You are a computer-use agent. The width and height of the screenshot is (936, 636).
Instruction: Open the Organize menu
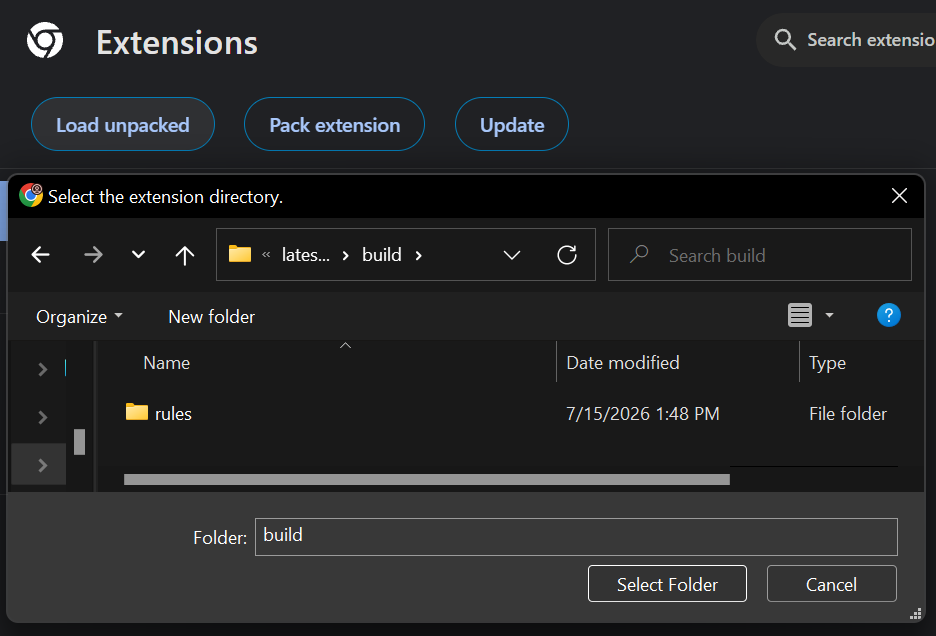point(79,317)
